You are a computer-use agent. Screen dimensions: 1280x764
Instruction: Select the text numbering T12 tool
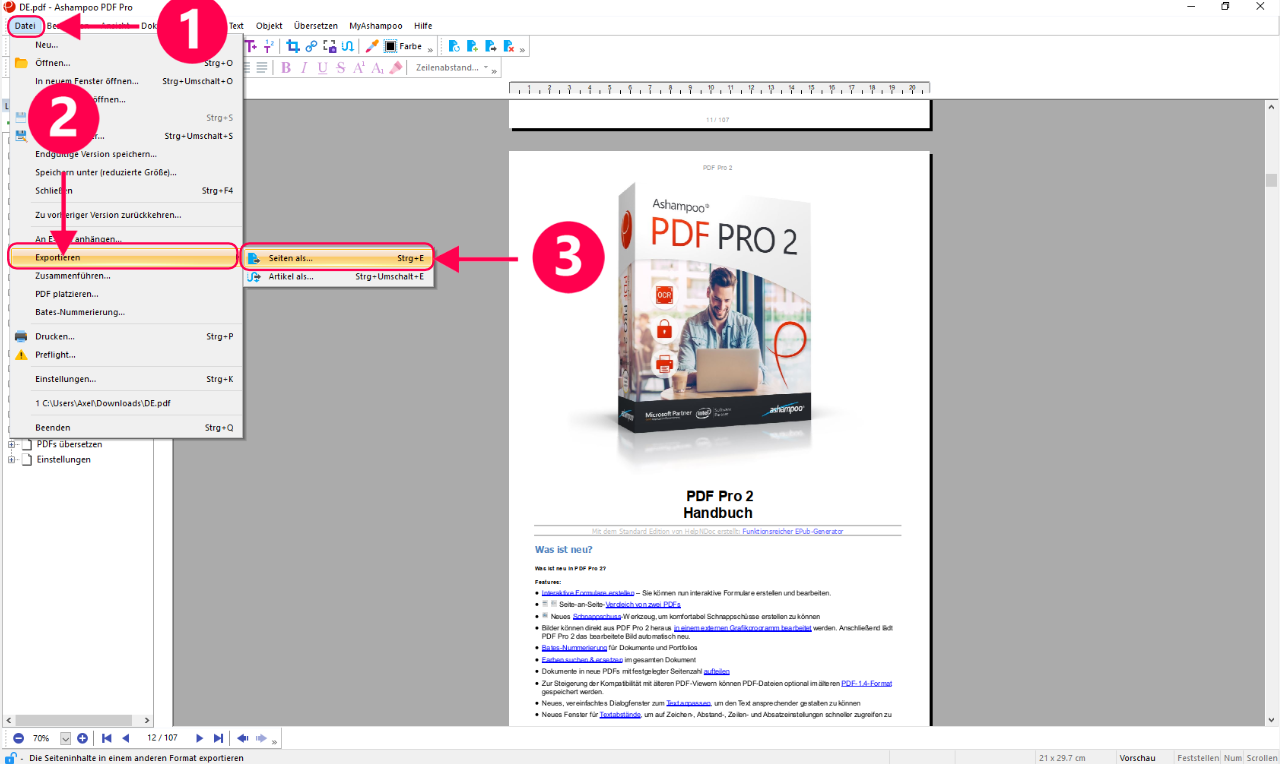tap(268, 46)
